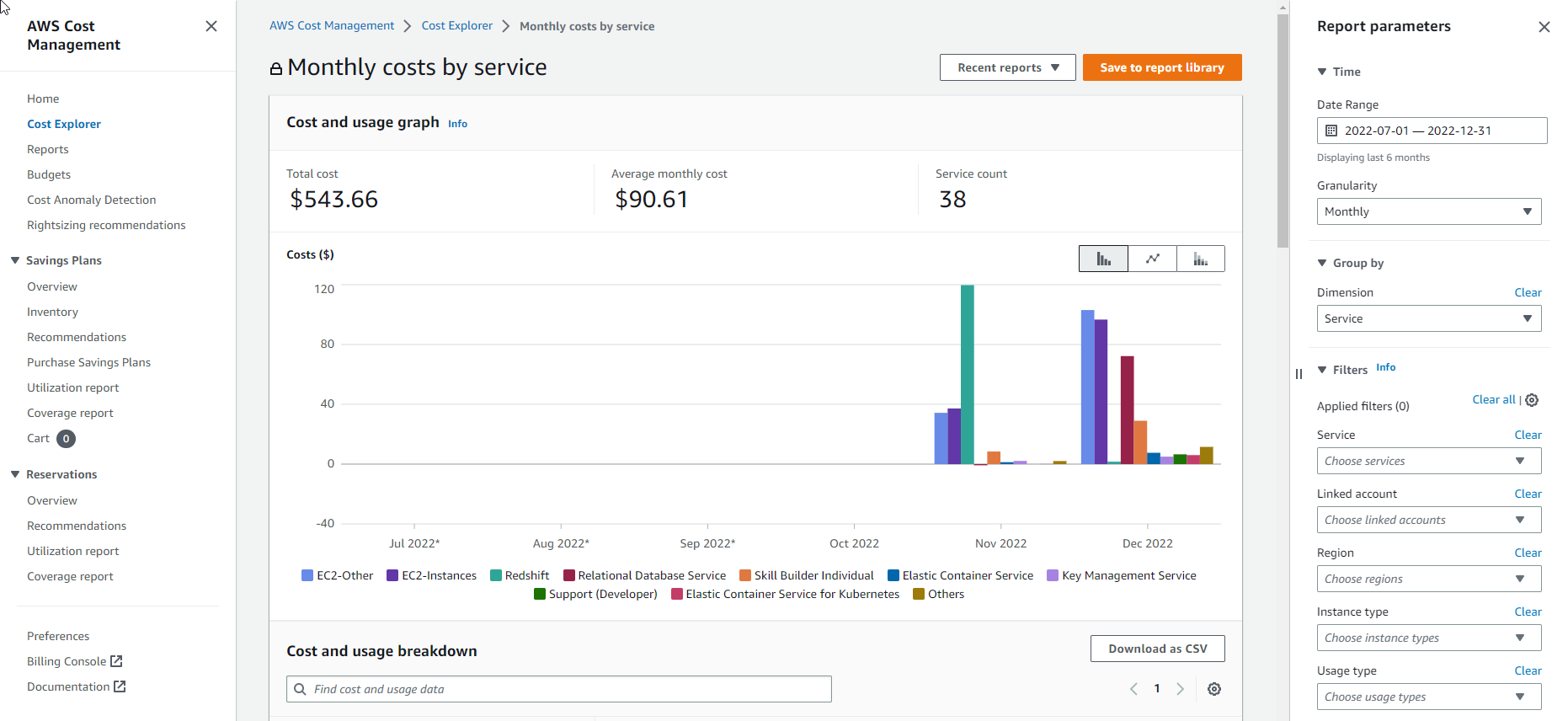Open Info link beside Filters heading

[x=1385, y=367]
